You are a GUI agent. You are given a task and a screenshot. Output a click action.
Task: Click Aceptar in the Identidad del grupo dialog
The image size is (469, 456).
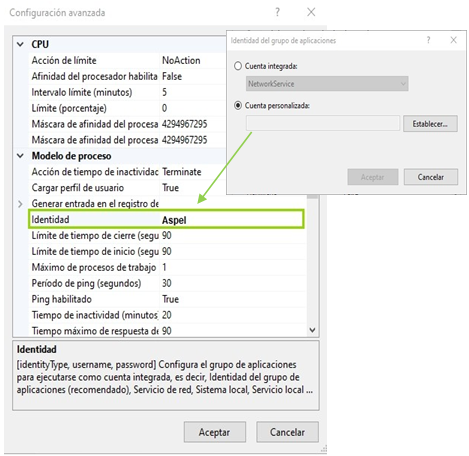(373, 177)
